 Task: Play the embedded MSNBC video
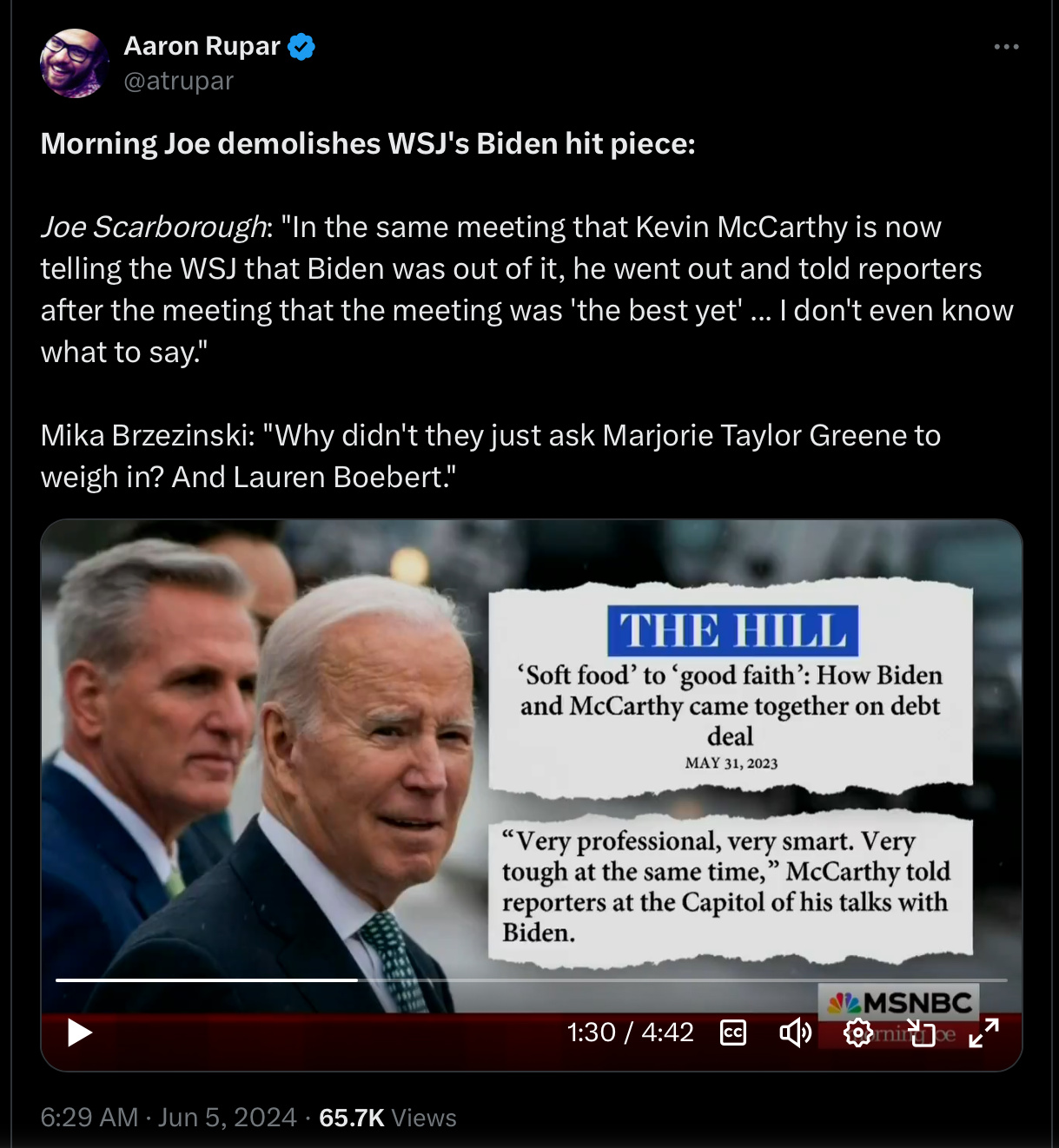pos(80,1033)
